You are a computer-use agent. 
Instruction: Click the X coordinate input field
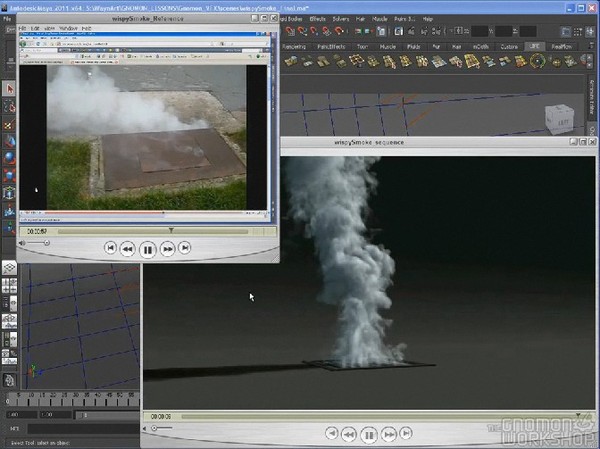tap(479, 31)
